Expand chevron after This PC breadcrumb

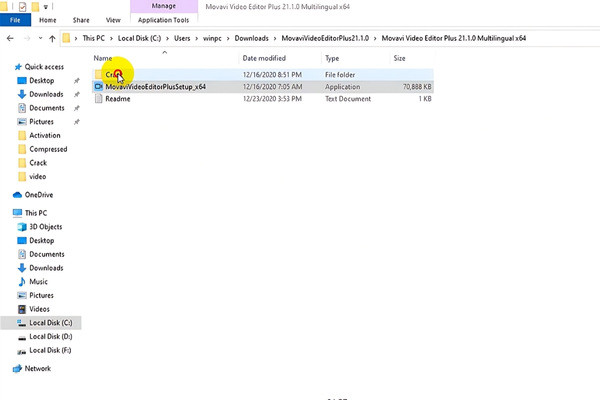(111, 38)
